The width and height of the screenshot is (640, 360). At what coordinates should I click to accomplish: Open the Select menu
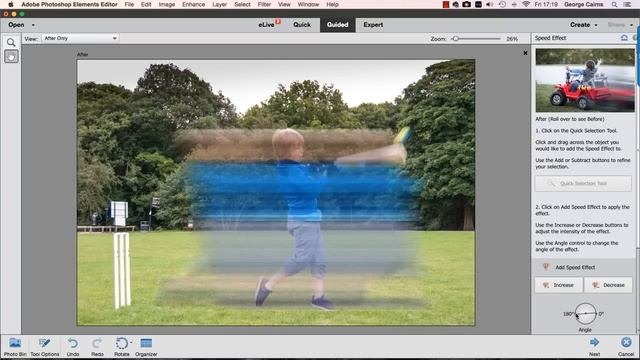click(x=242, y=4)
